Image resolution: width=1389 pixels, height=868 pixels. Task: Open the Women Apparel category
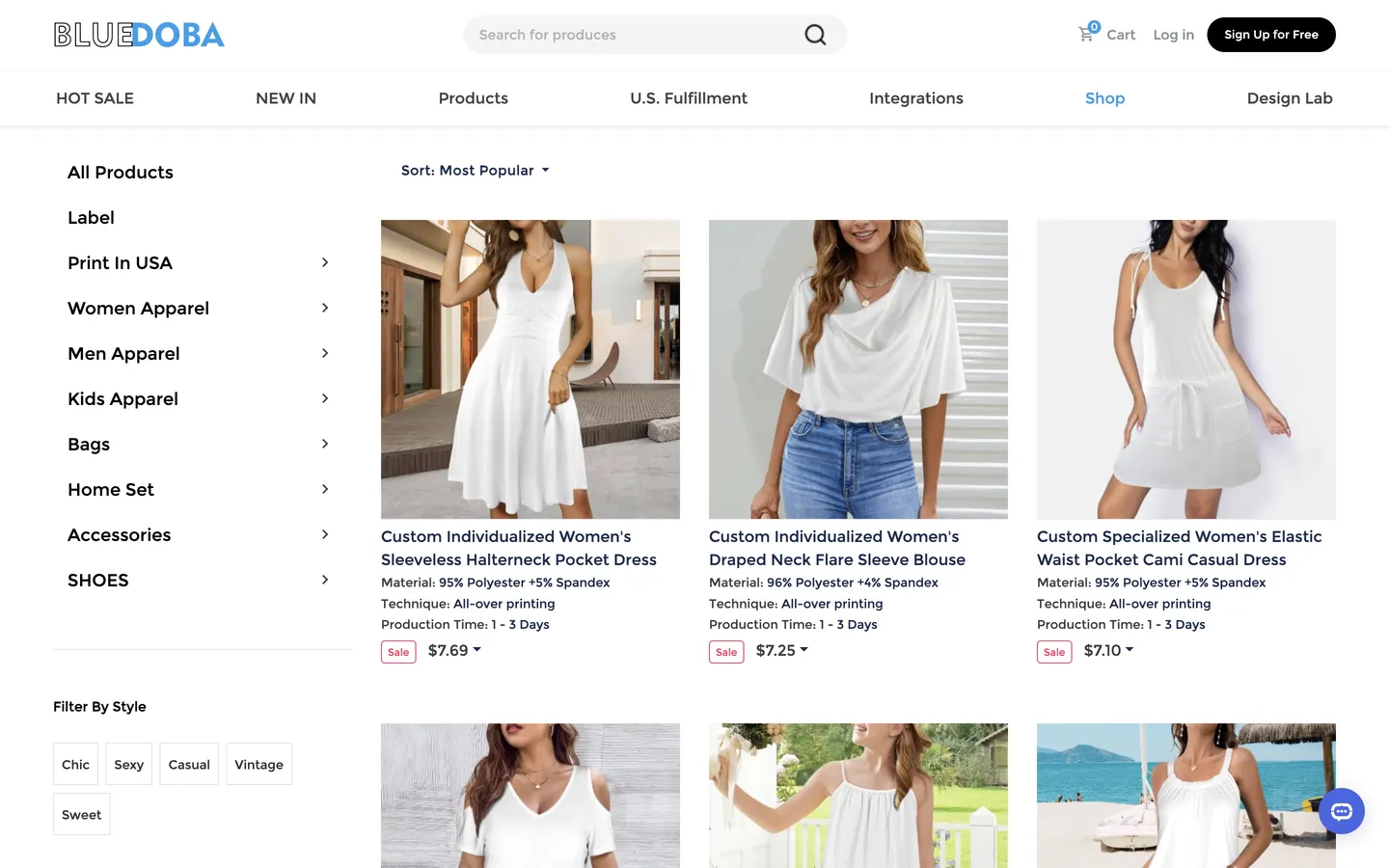click(138, 309)
